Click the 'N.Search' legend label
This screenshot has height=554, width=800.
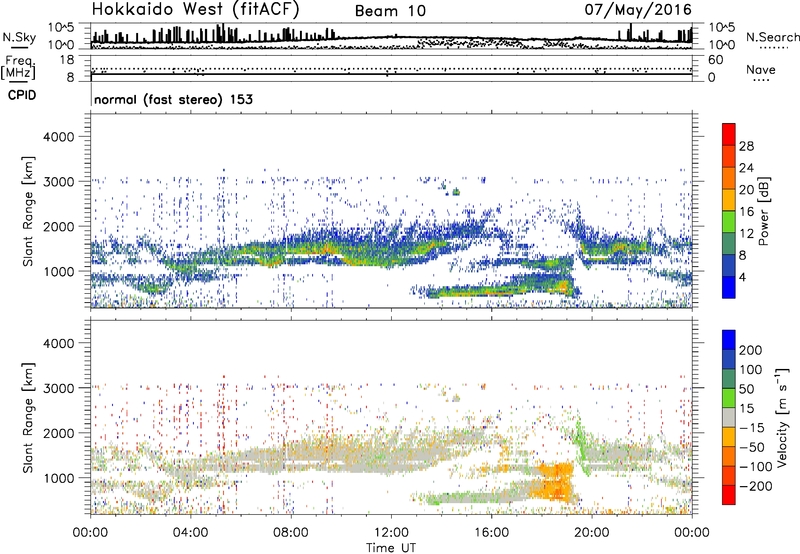click(772, 37)
